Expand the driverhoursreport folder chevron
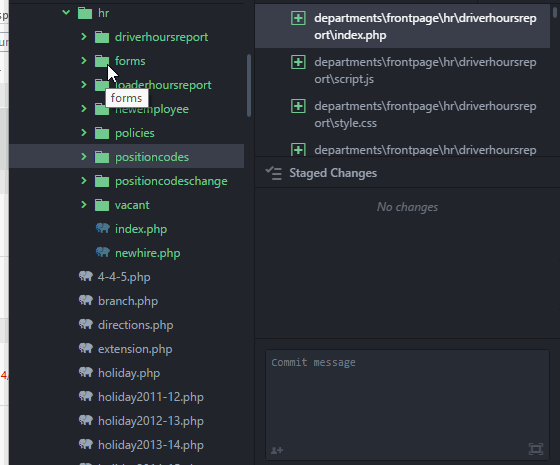Image resolution: width=560 pixels, height=465 pixels. [84, 36]
